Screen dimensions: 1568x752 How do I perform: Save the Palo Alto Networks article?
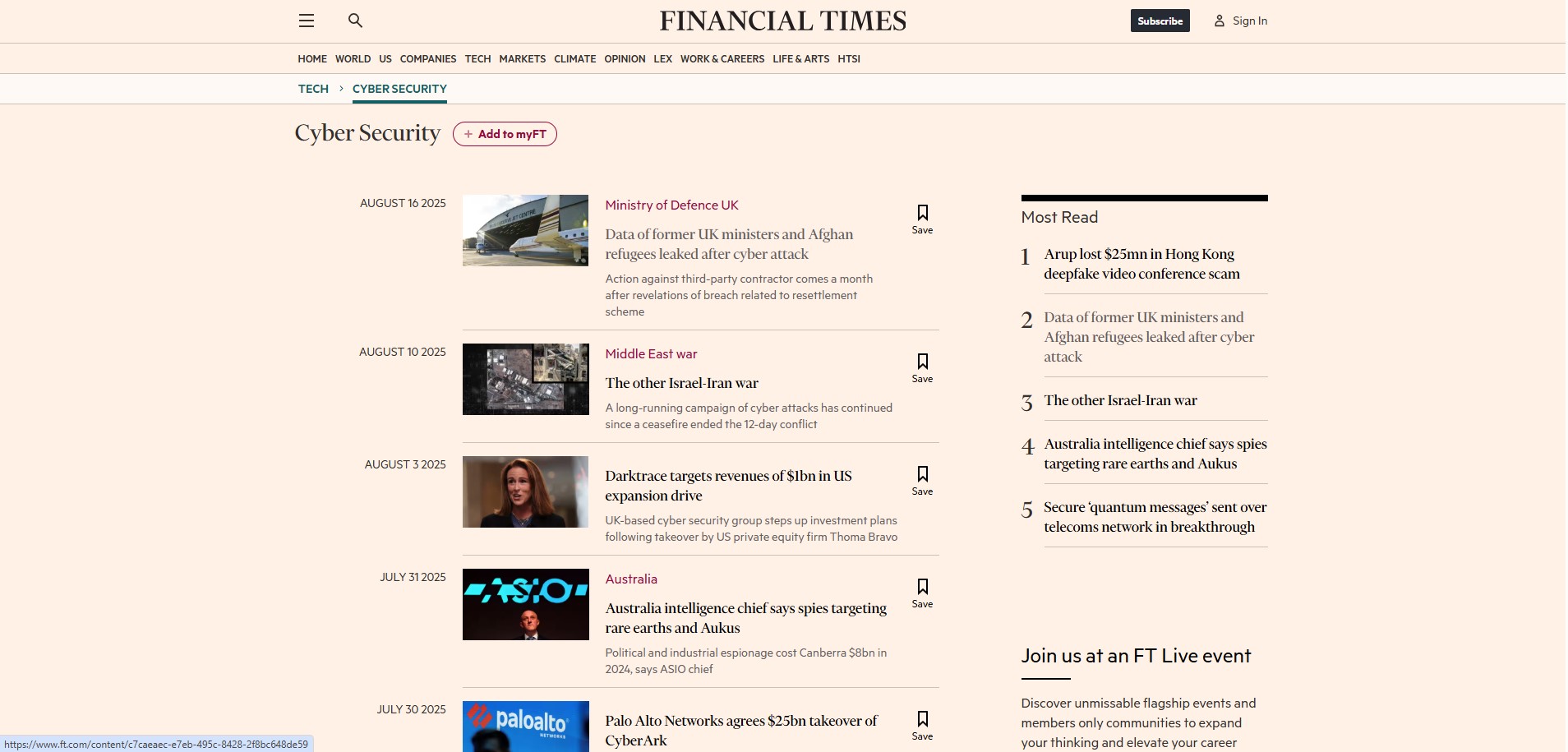[x=922, y=725]
